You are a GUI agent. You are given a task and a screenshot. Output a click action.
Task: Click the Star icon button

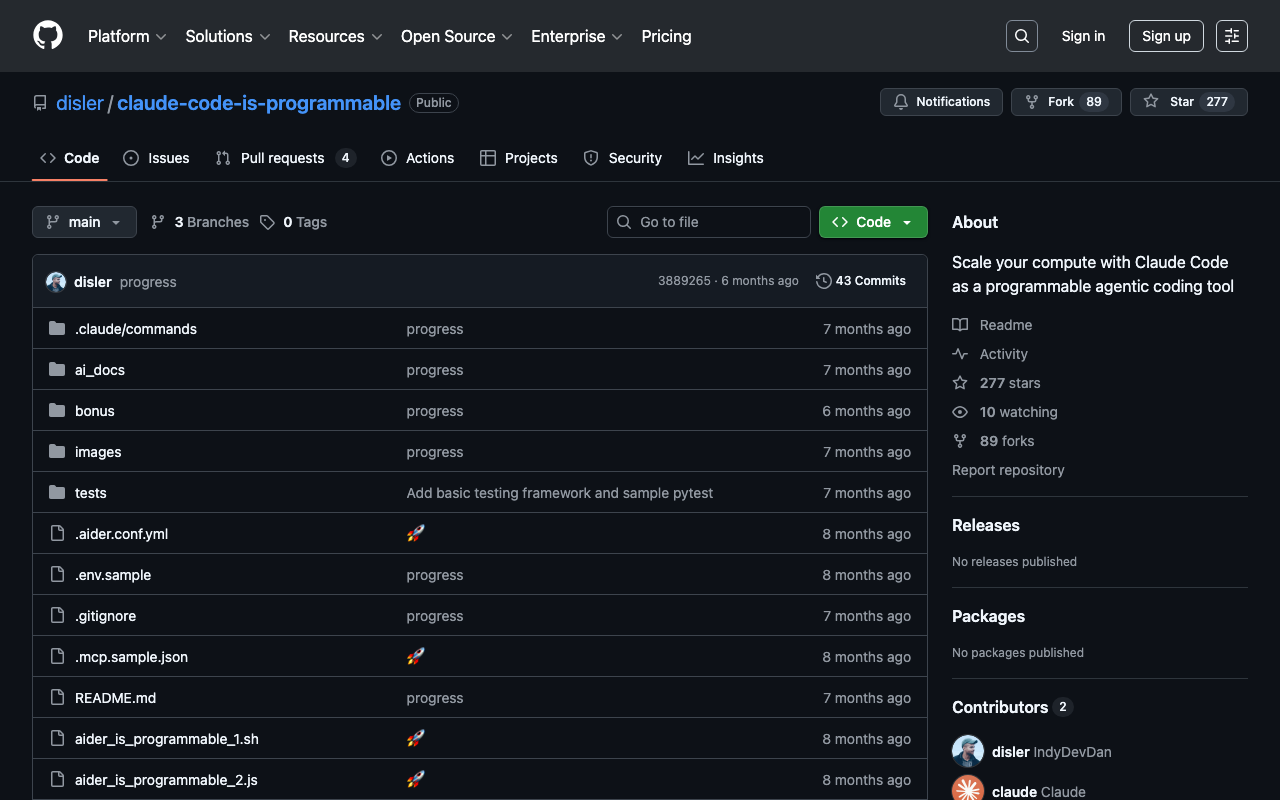(1152, 102)
